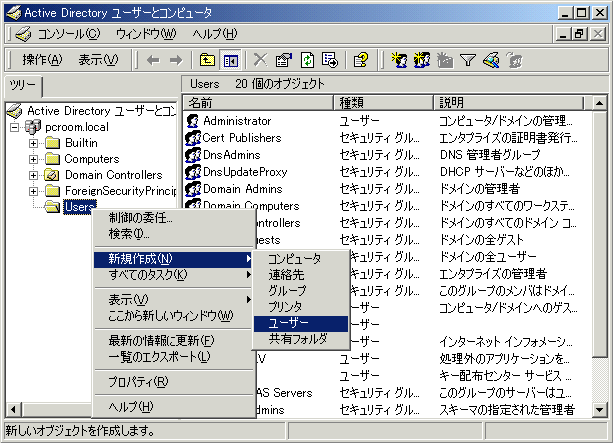Open the コンソール(C) menu
This screenshot has width=613, height=443.
[x=68, y=34]
